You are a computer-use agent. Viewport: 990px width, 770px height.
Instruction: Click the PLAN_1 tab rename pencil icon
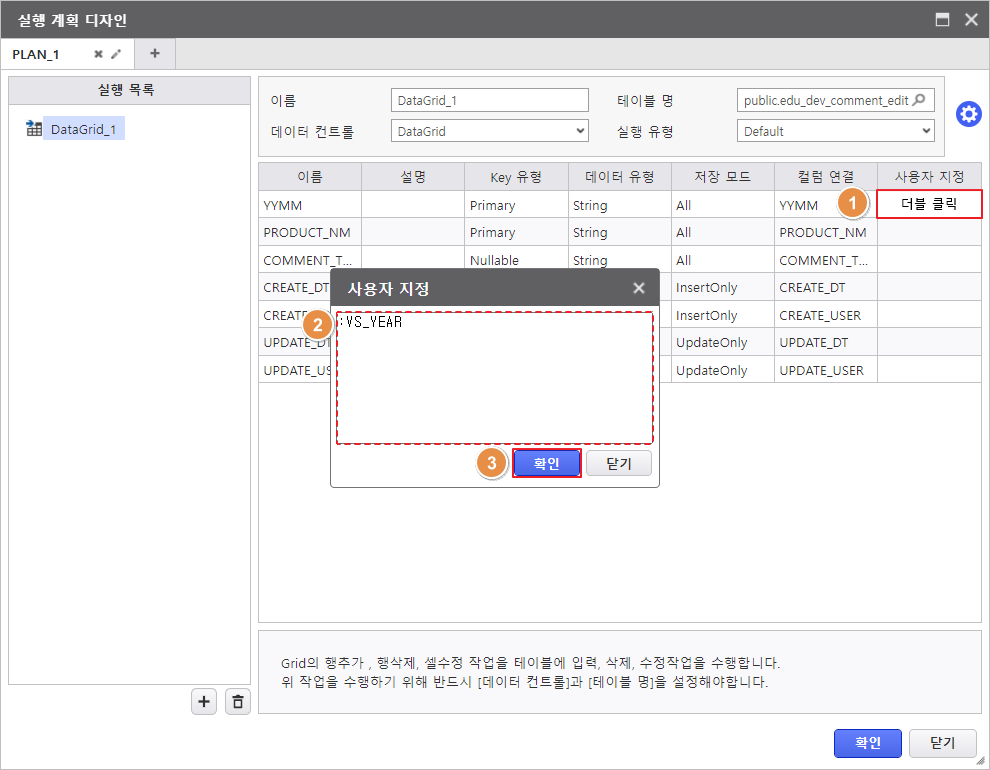pos(116,54)
